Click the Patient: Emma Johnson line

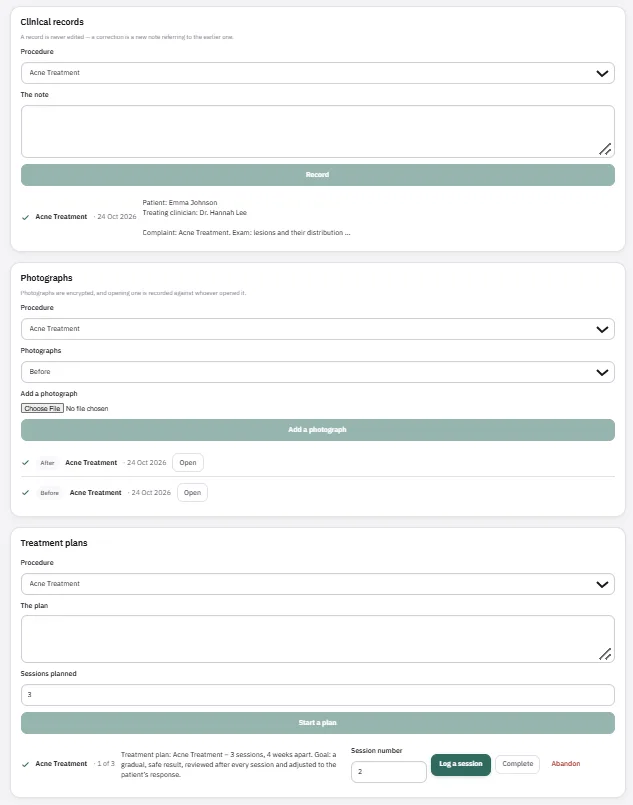tap(180, 202)
